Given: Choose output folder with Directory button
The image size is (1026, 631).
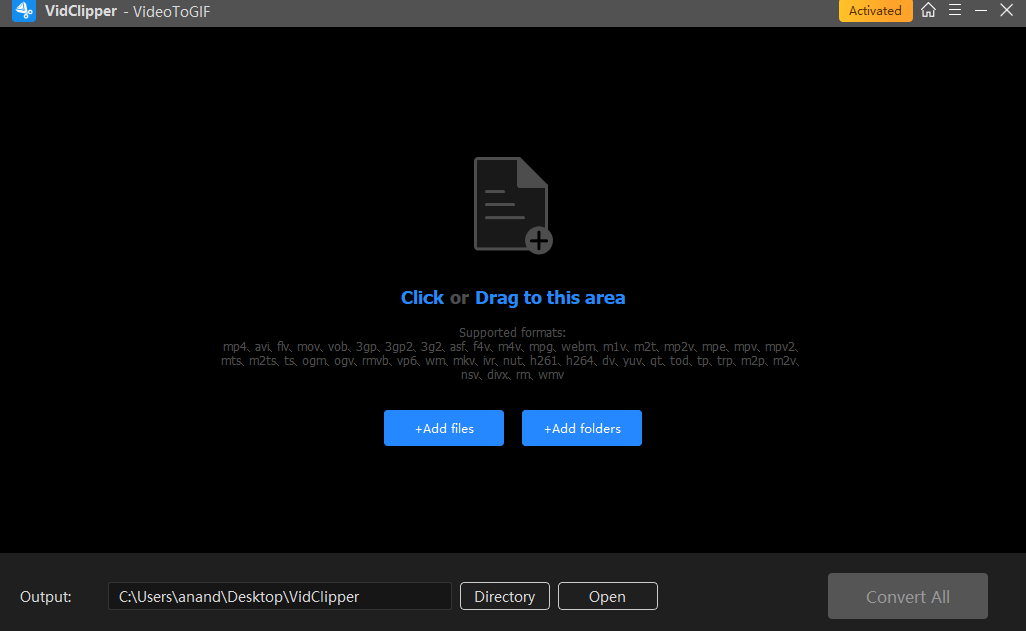Looking at the screenshot, I should tap(504, 596).
